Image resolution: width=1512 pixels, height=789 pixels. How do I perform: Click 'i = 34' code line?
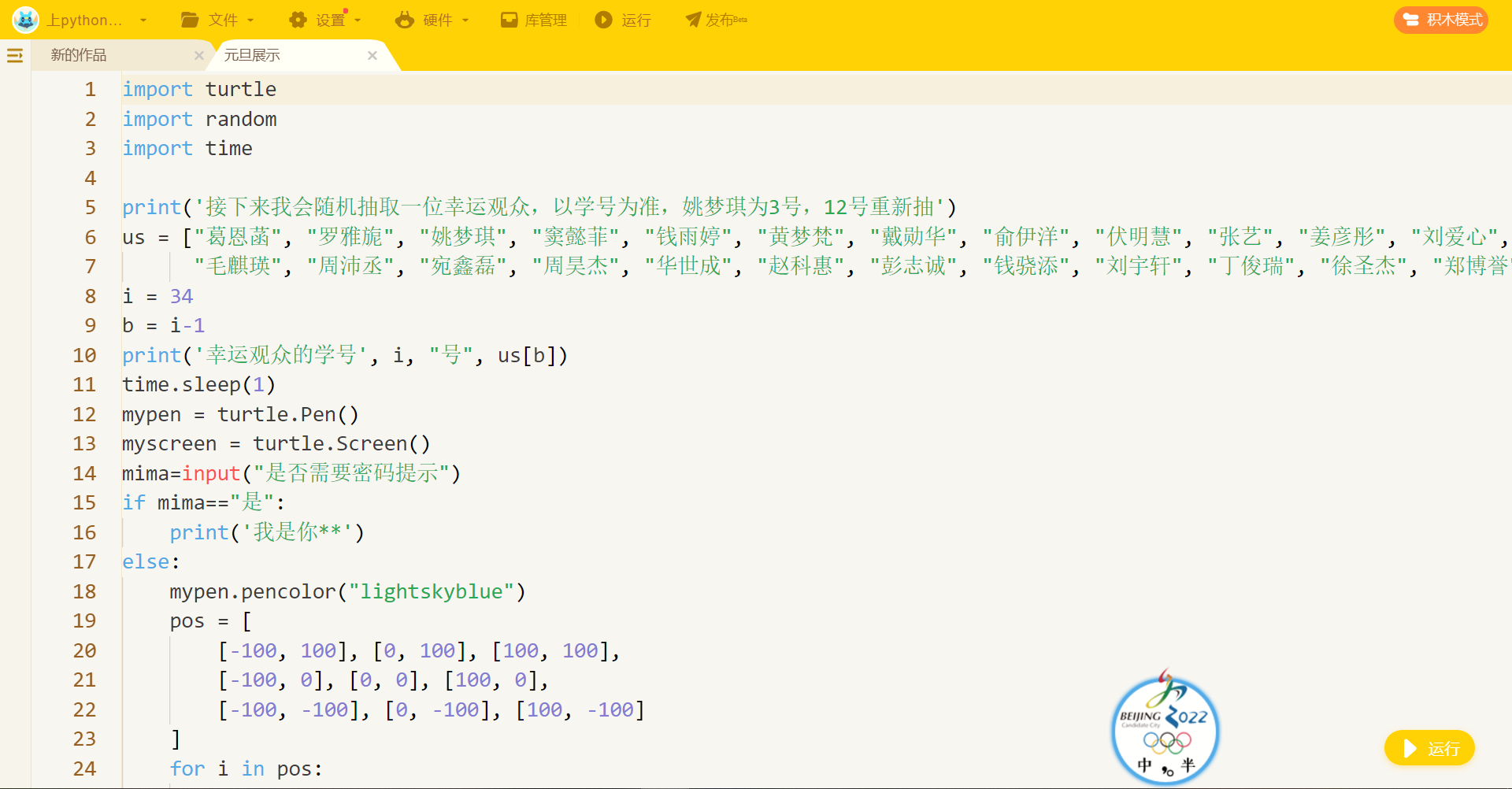coord(157,296)
